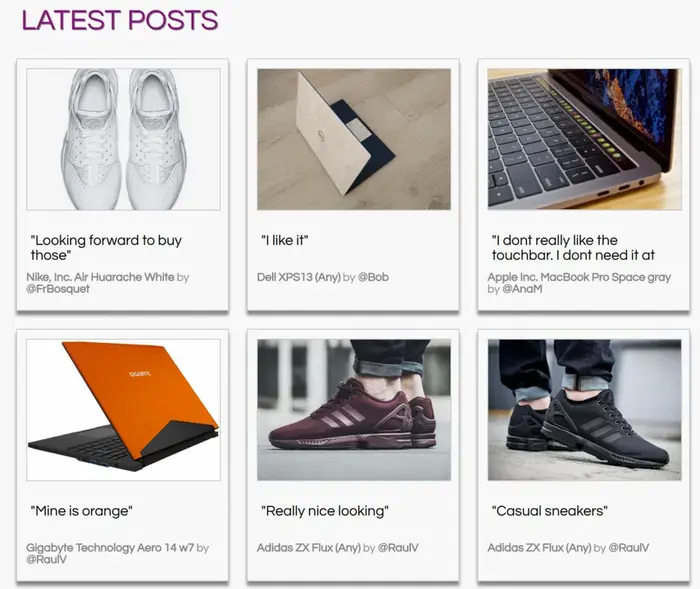
Task: Open the Dell XPS13 (Any) product link
Action: pyautogui.click(x=298, y=277)
